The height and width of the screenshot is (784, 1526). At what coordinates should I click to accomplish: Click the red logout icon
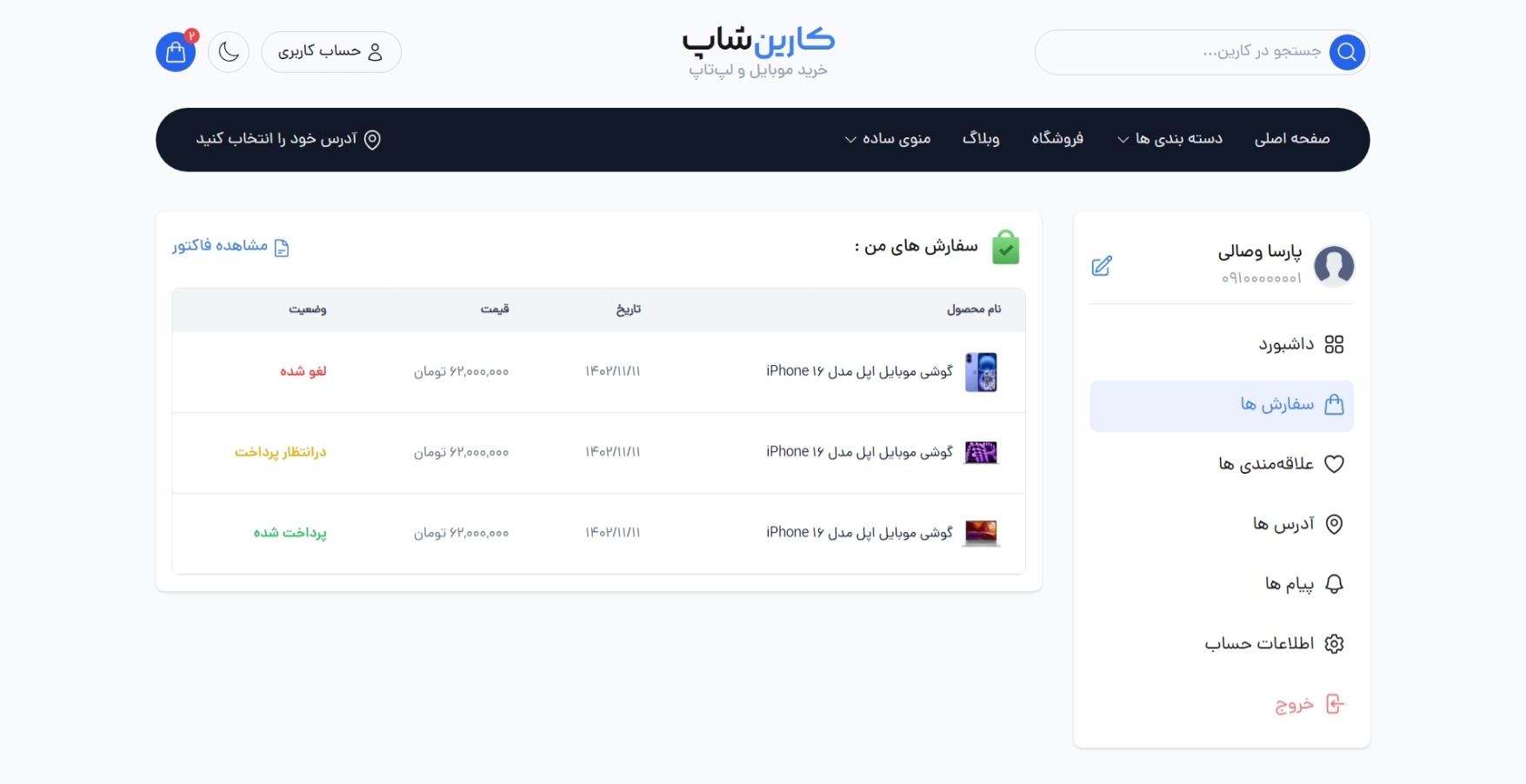tap(1335, 704)
